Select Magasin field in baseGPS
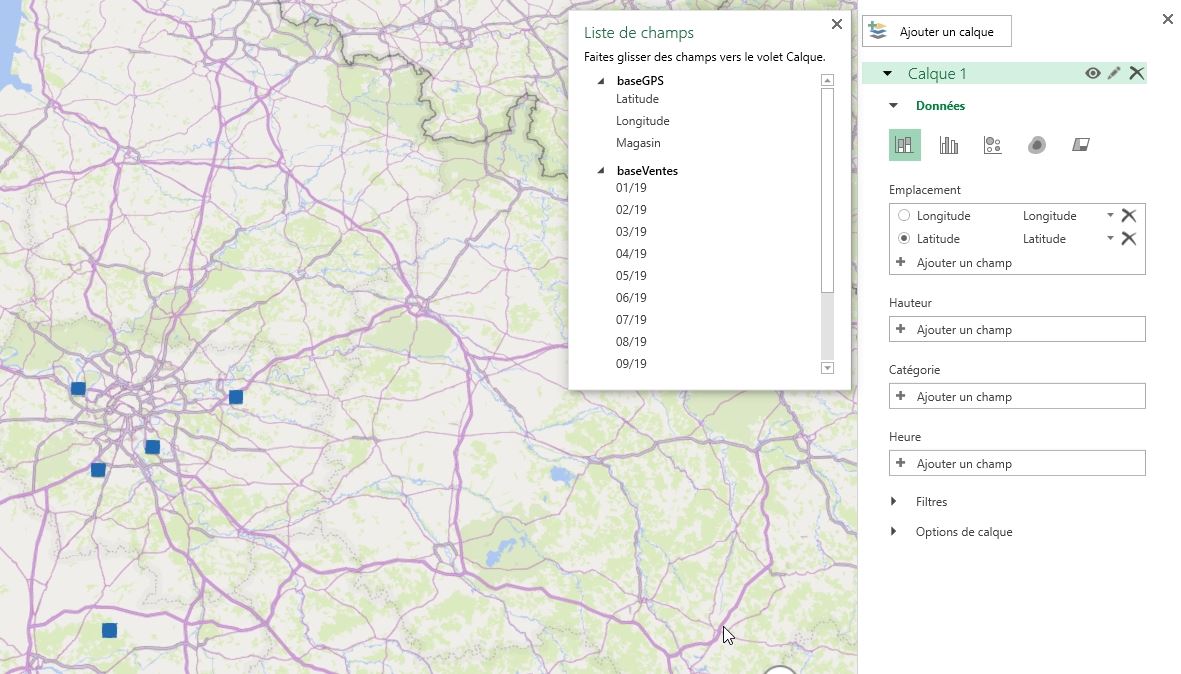Image resolution: width=1181 pixels, height=674 pixels. click(638, 142)
